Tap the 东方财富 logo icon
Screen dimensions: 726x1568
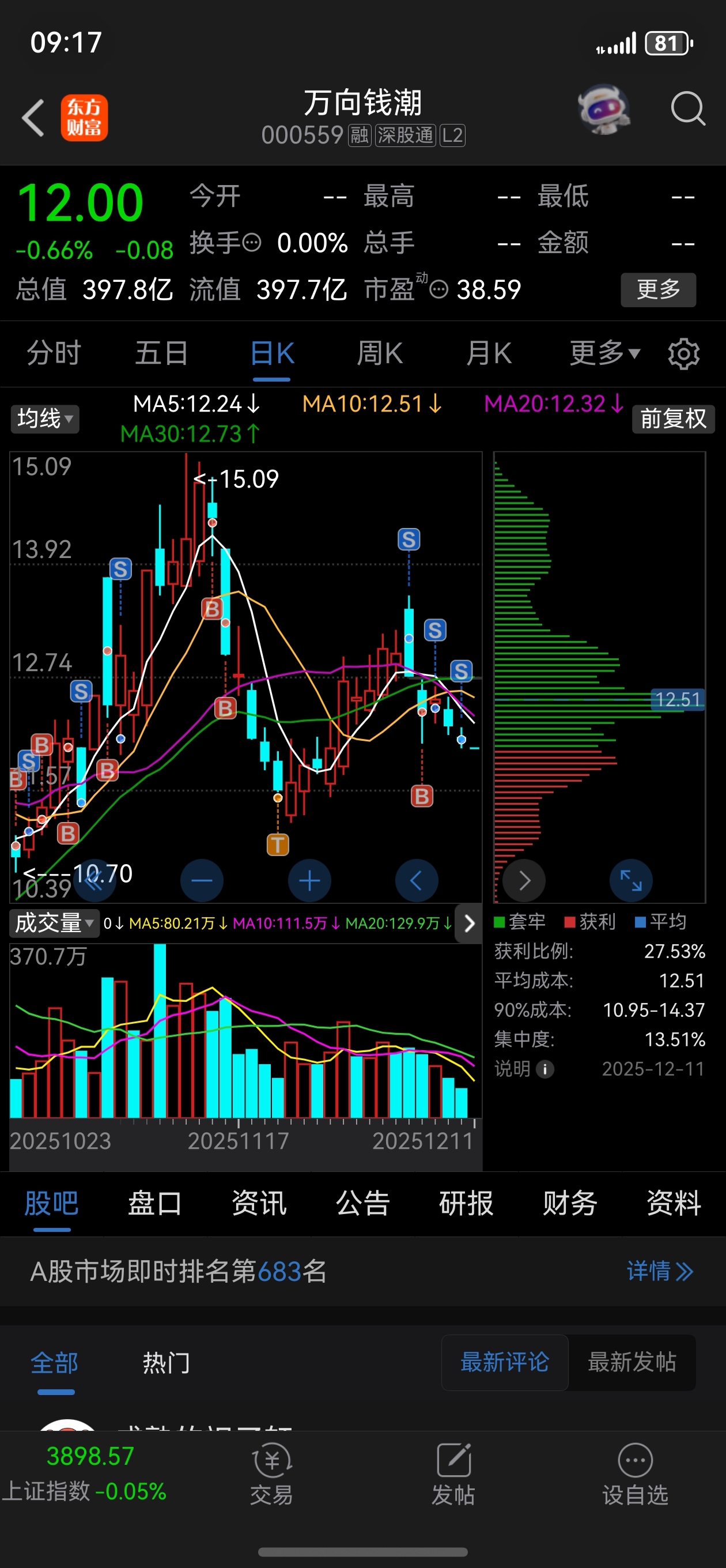[x=84, y=118]
